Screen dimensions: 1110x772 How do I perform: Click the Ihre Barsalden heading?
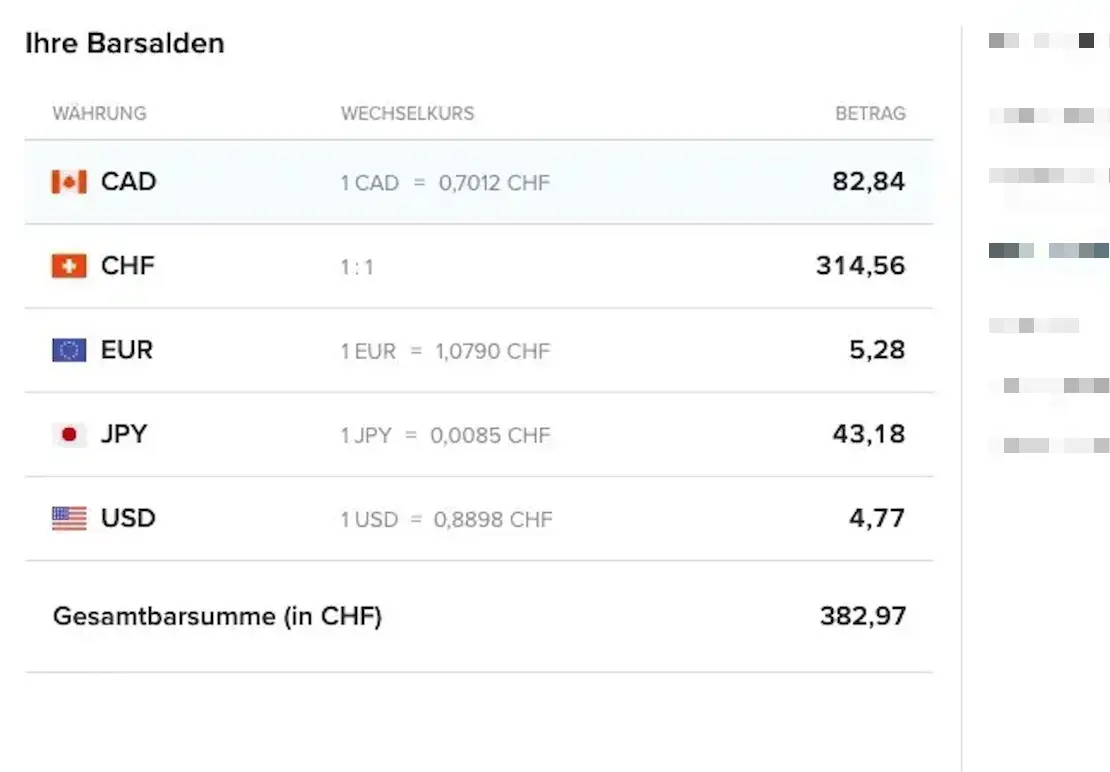tap(124, 43)
